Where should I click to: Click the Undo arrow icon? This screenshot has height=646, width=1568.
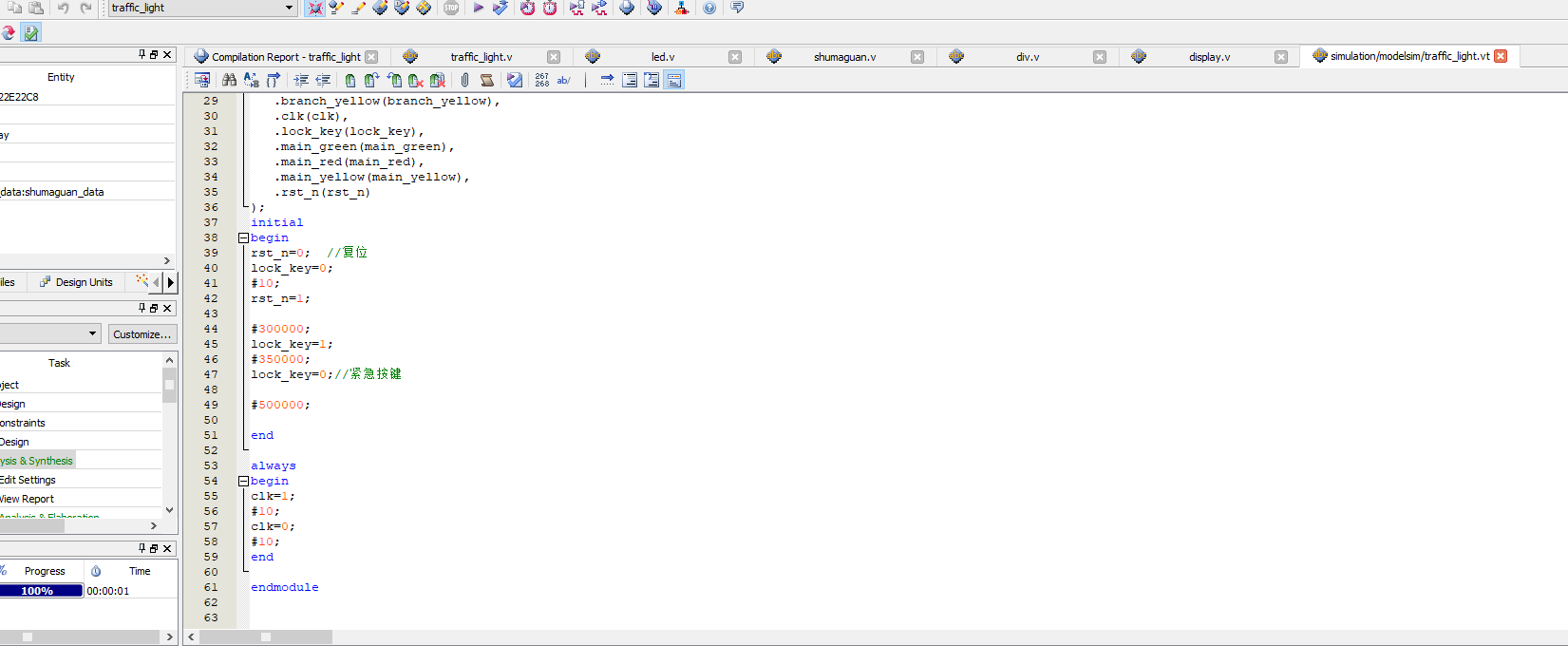(63, 8)
